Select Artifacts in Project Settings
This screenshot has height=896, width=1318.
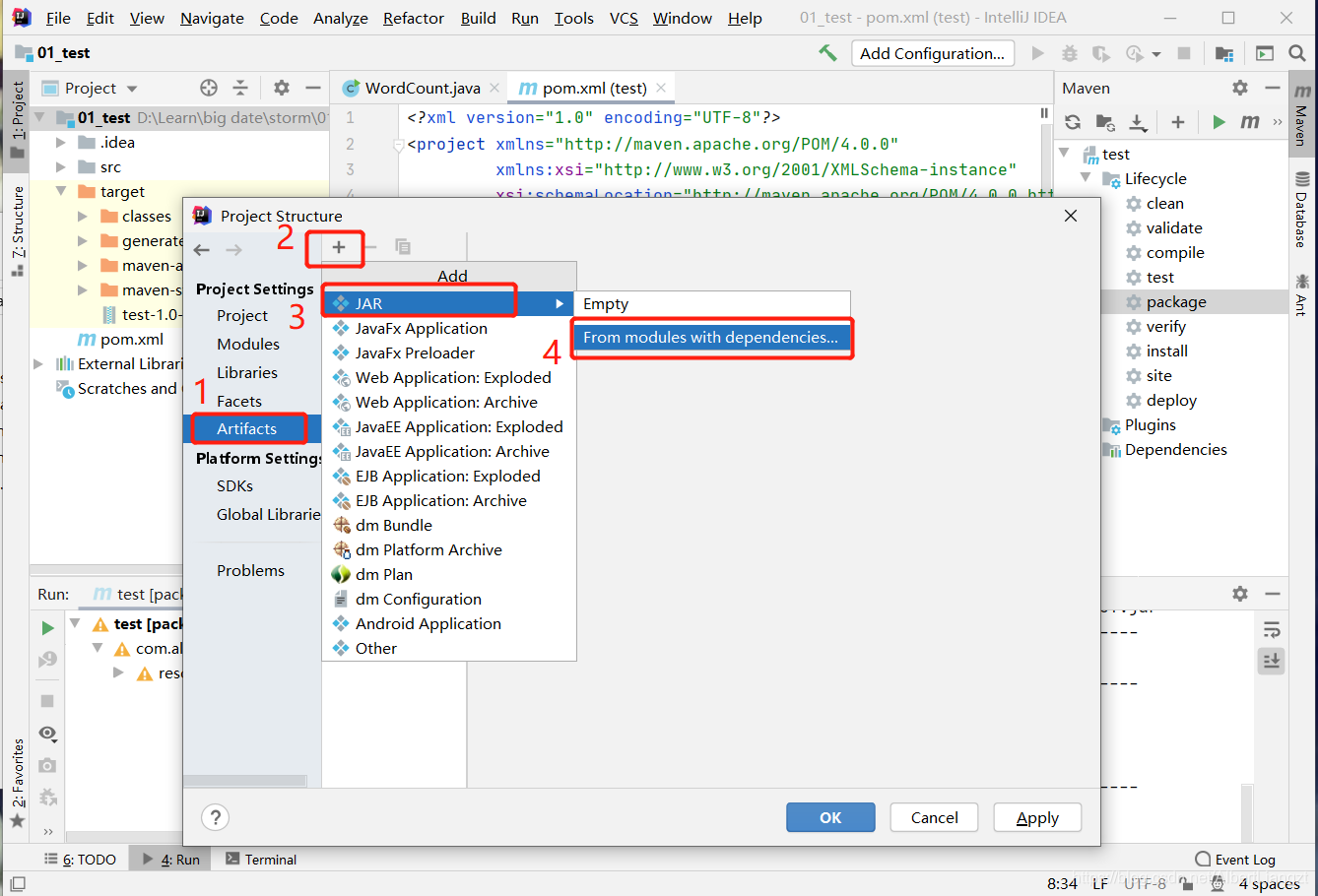coord(247,428)
